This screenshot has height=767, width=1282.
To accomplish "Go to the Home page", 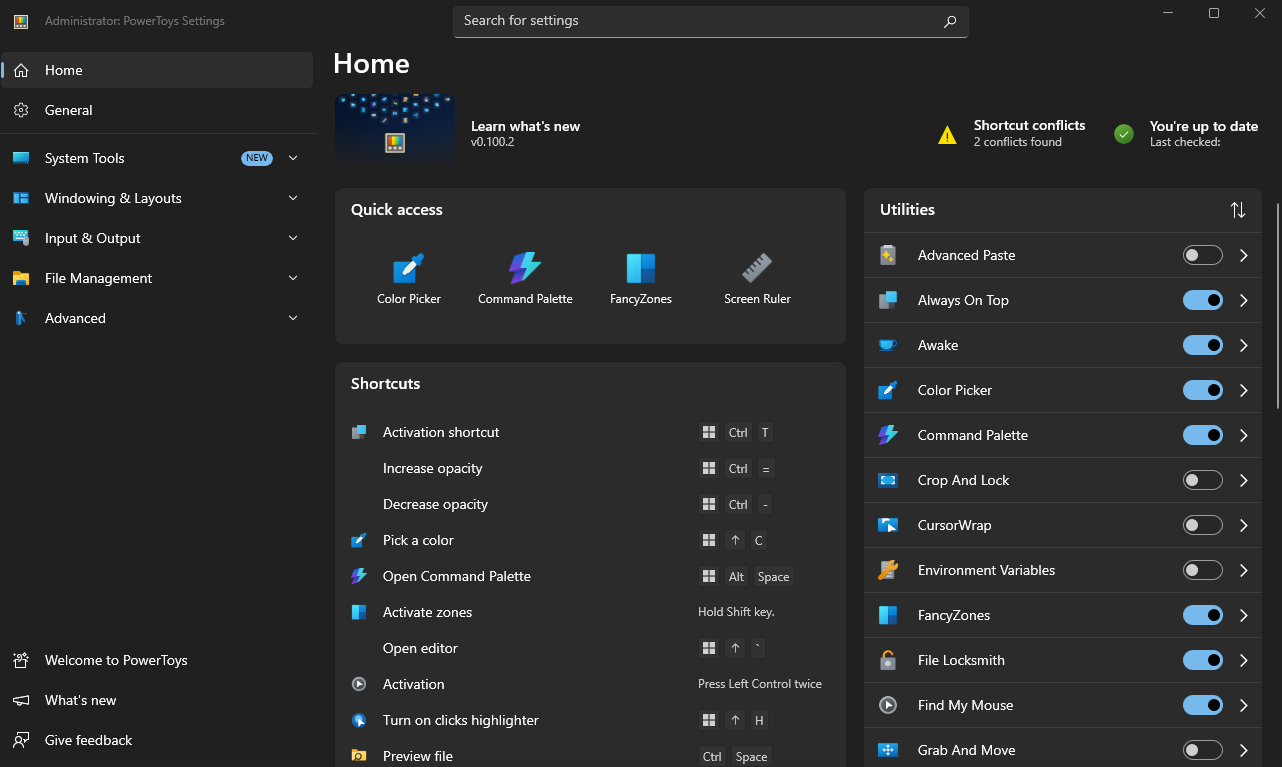I will point(157,70).
